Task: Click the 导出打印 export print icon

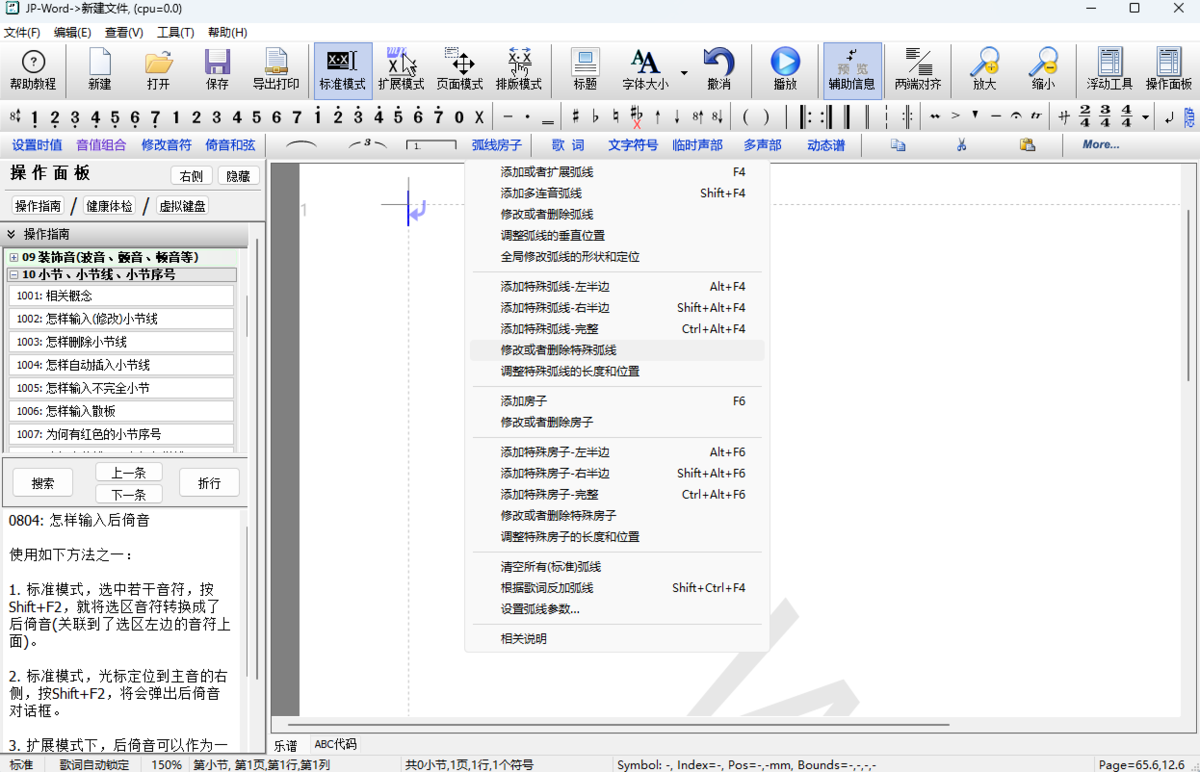Action: pyautogui.click(x=275, y=69)
